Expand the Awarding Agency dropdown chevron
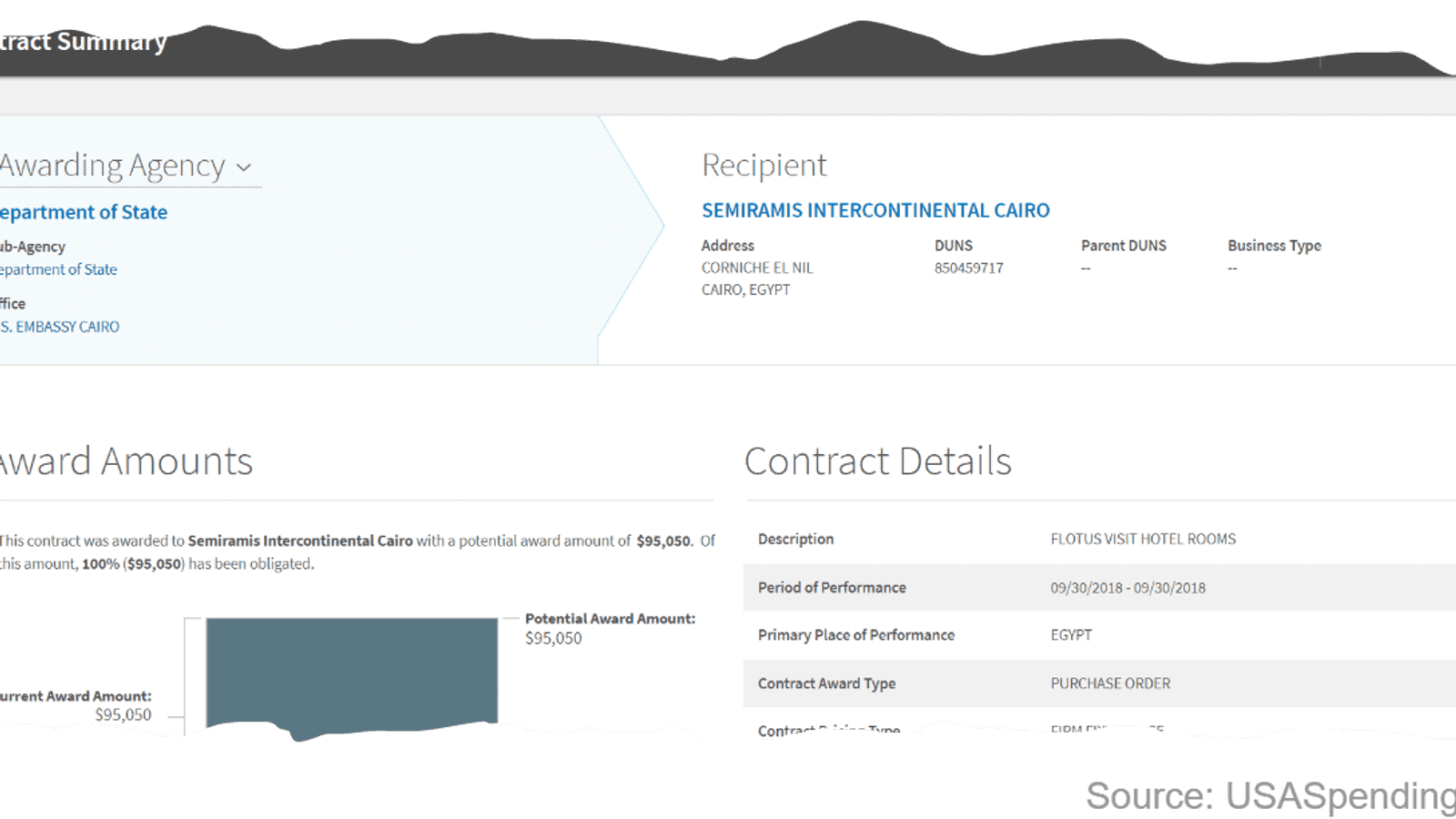 click(x=243, y=167)
